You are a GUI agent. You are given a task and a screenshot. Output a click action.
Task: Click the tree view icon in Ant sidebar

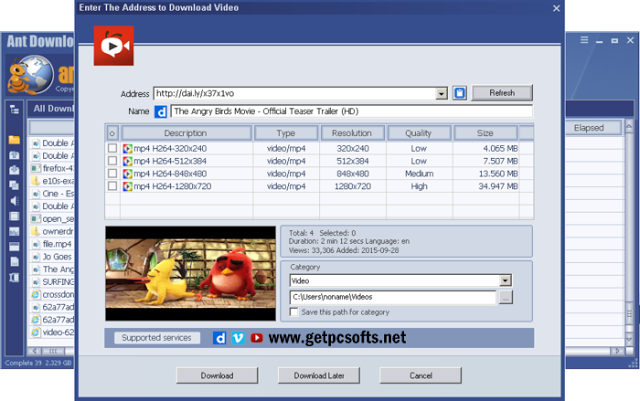[x=14, y=109]
